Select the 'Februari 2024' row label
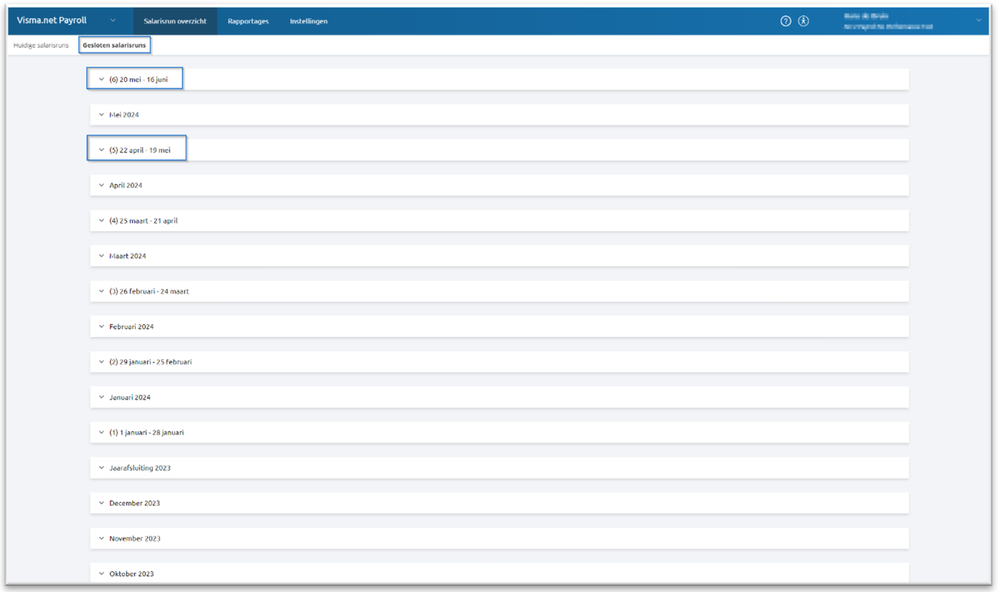Viewport: 999px width, 592px height. click(131, 327)
